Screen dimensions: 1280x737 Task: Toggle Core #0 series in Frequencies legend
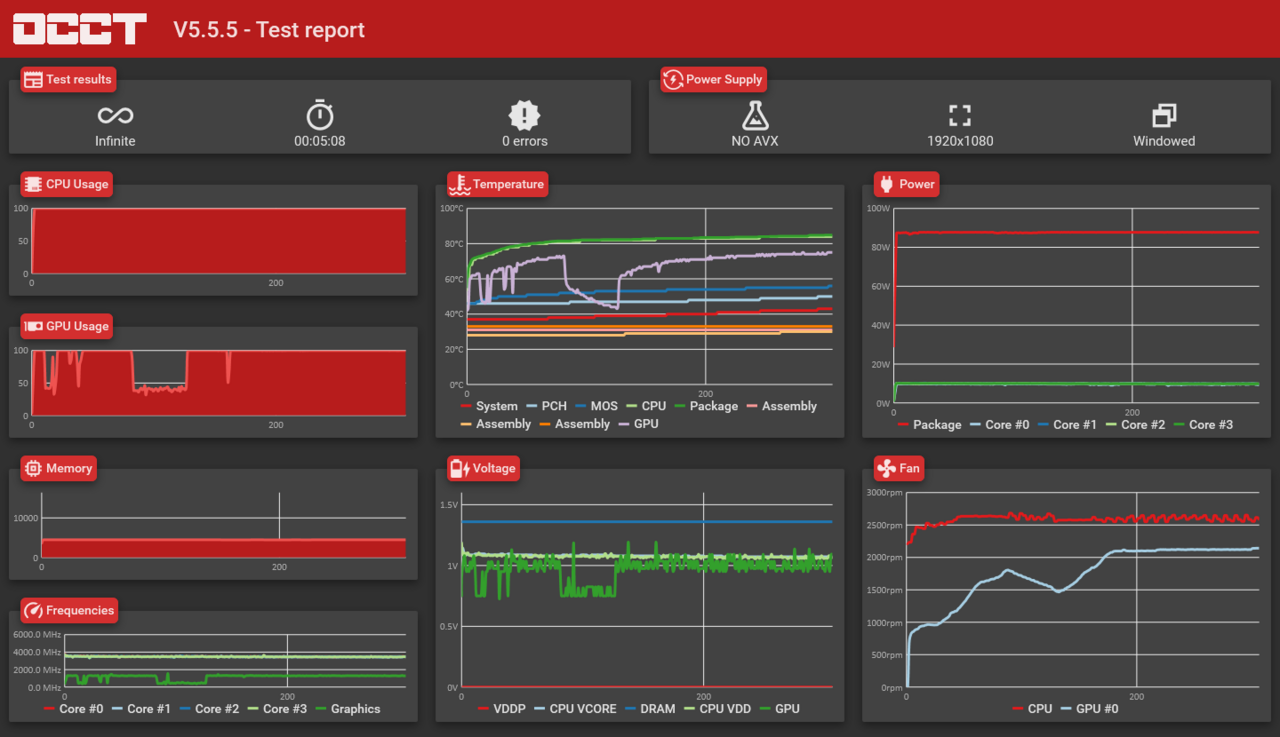point(73,708)
